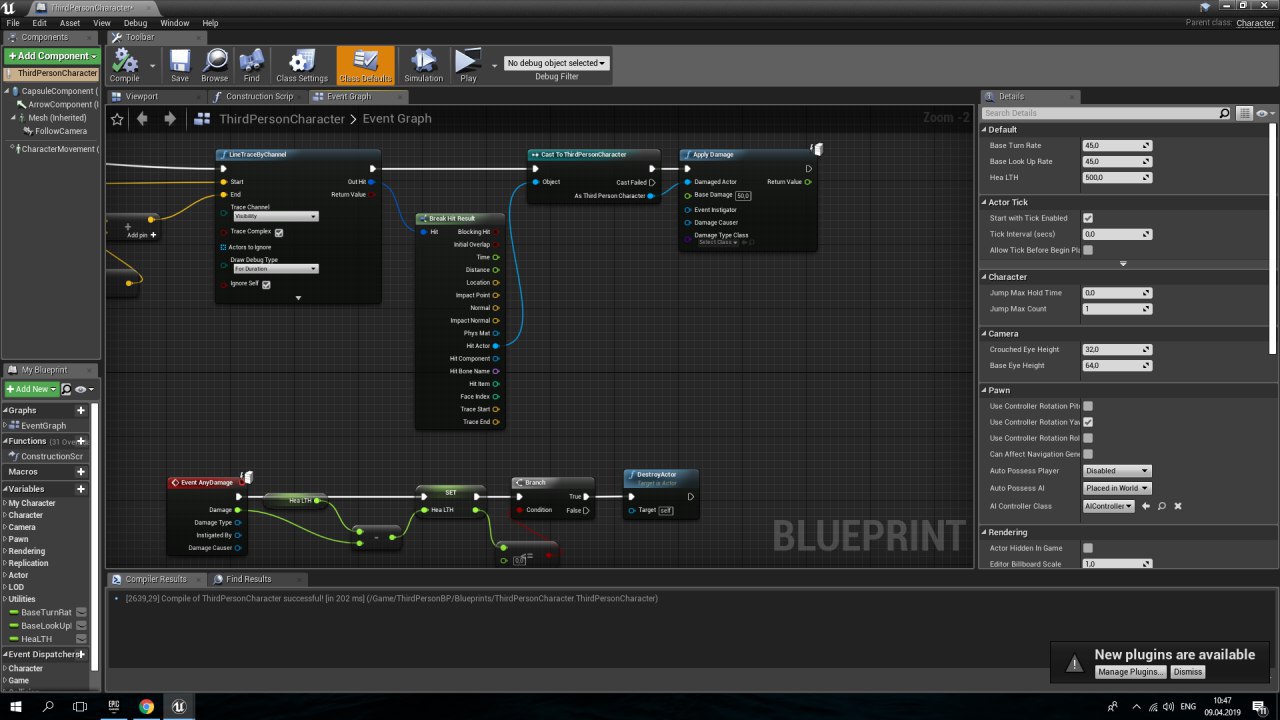The image size is (1280, 720).
Task: Open the AI Controller Class dropdown
Action: coord(1109,506)
